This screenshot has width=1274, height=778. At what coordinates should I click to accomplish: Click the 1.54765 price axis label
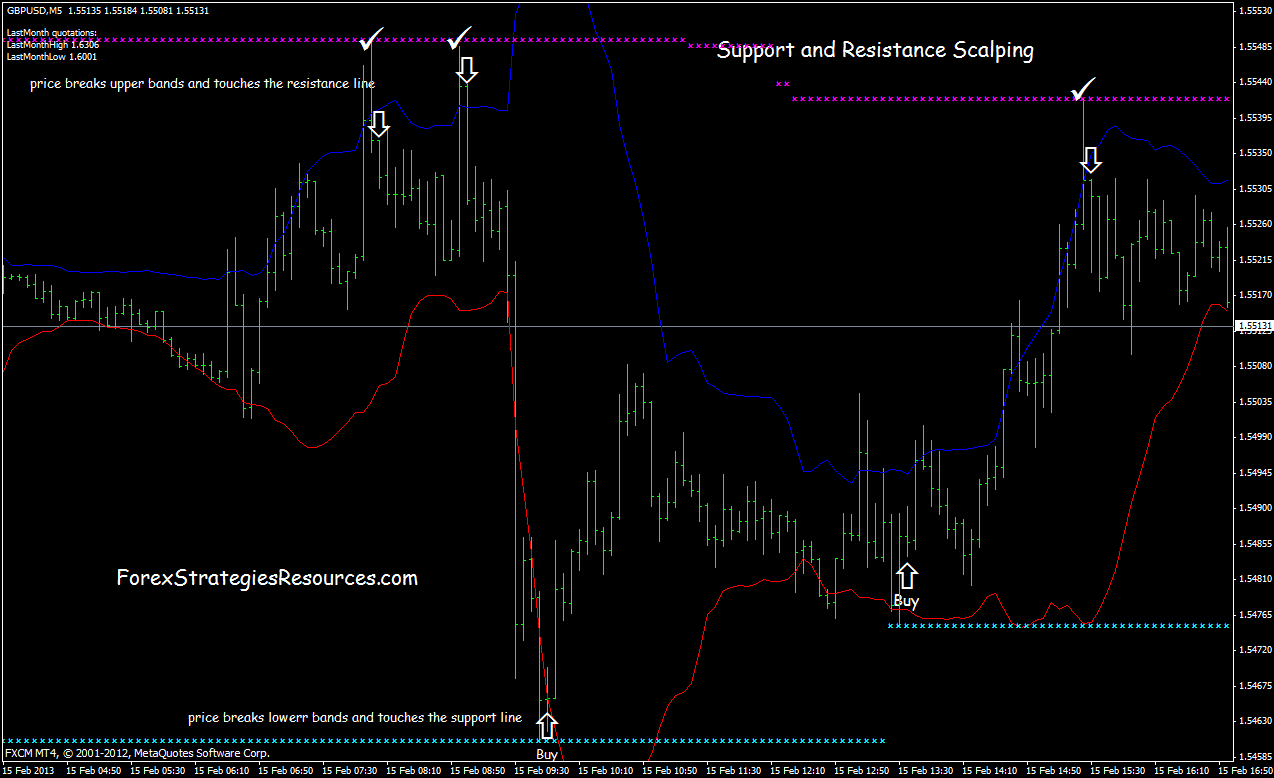(x=1254, y=614)
